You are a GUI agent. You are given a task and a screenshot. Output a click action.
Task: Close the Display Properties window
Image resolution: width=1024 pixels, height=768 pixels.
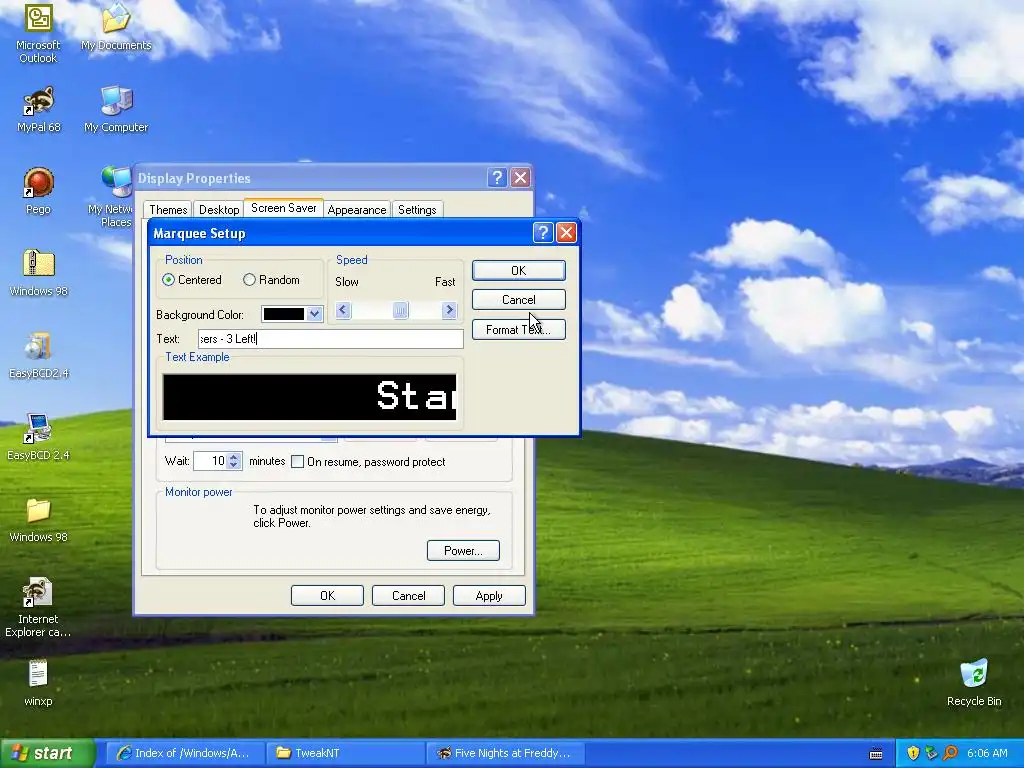(520, 178)
